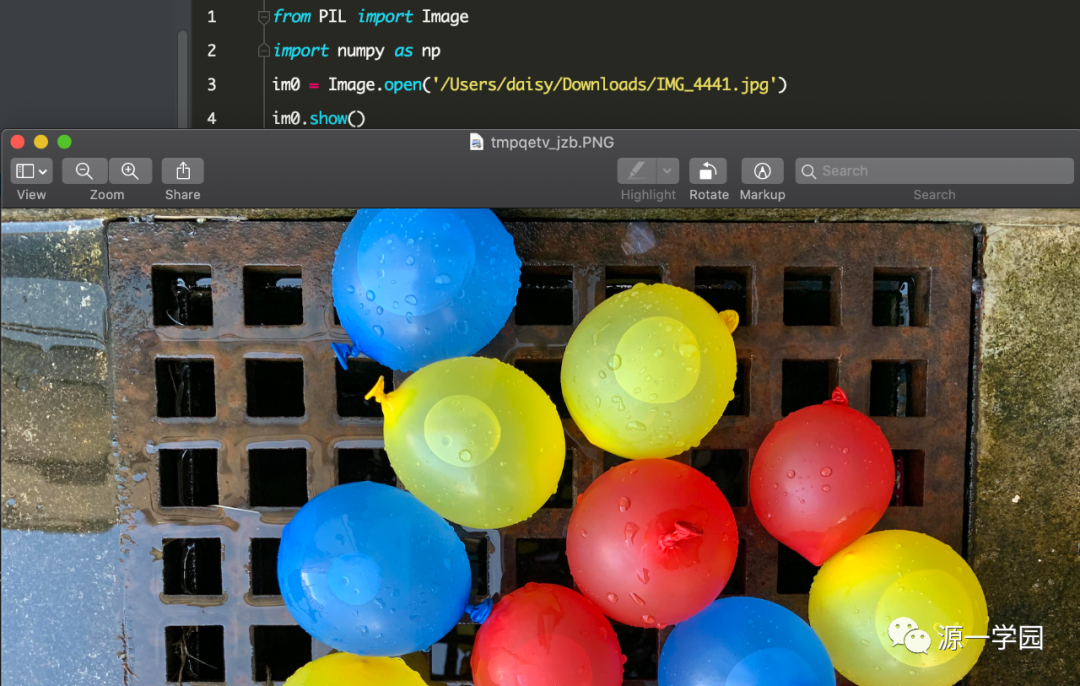Collapse the code fold marker on line 2

tap(263, 50)
